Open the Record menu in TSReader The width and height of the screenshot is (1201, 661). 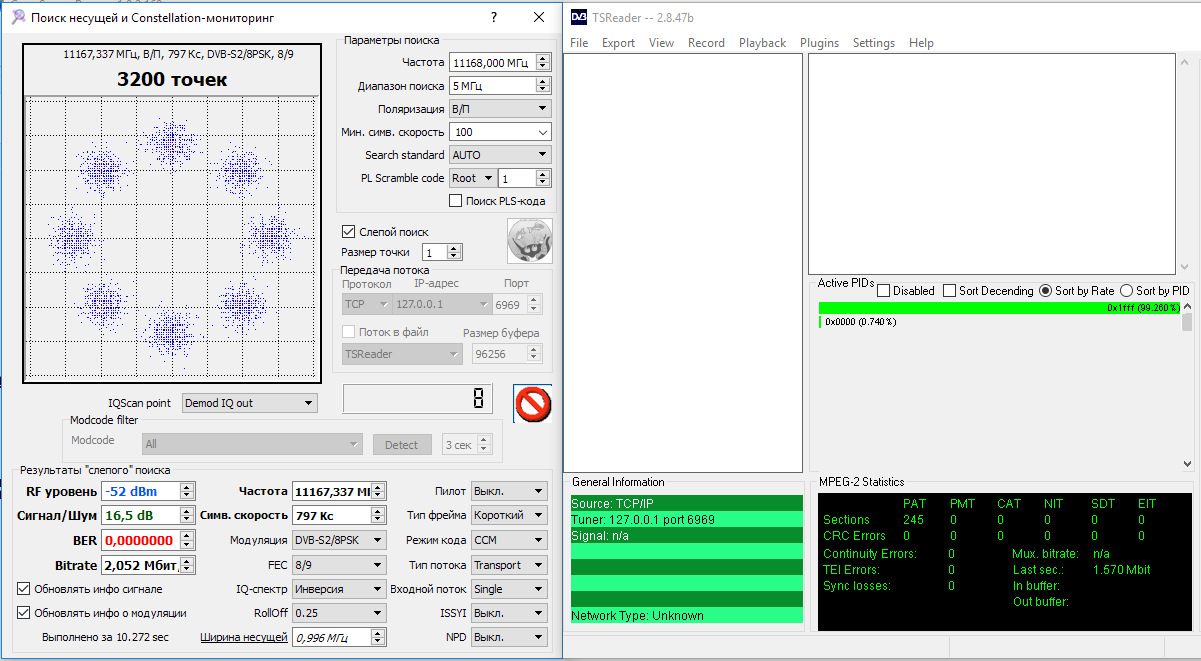click(x=706, y=43)
